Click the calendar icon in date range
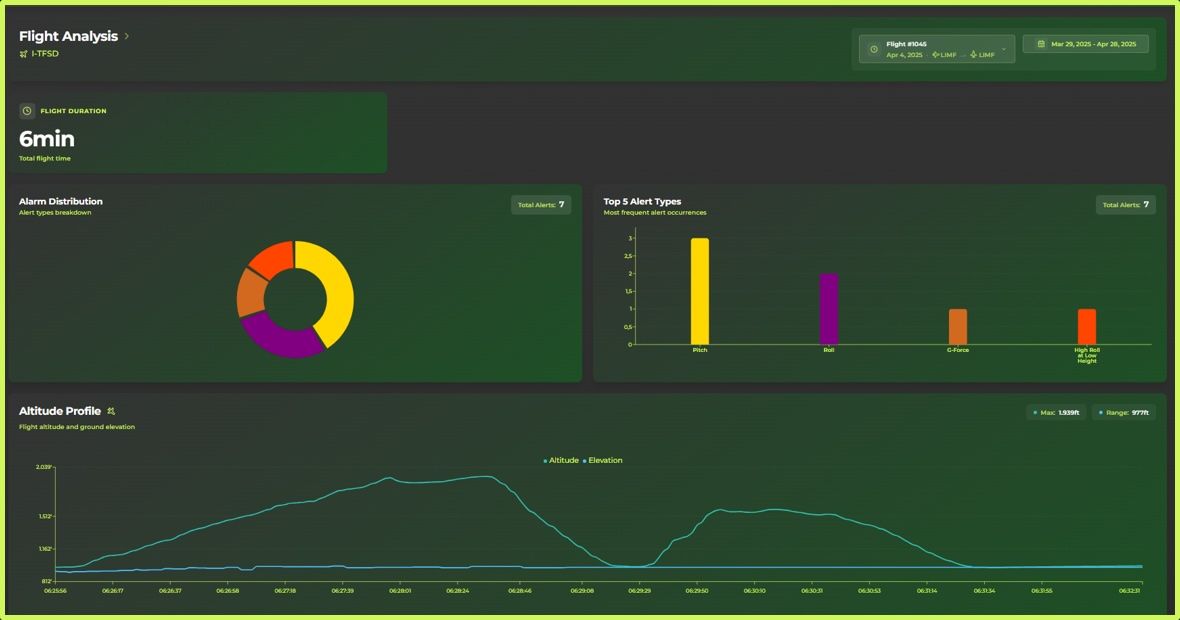 pyautogui.click(x=1041, y=44)
